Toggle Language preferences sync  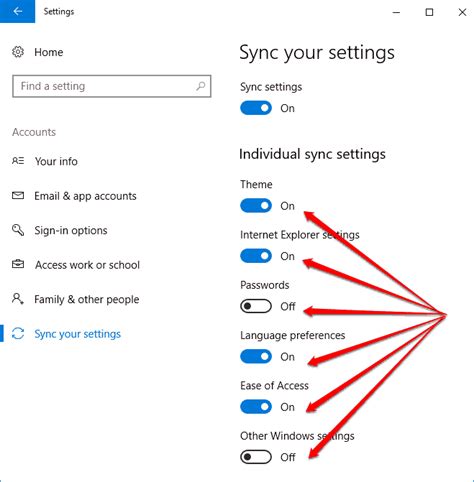256,357
